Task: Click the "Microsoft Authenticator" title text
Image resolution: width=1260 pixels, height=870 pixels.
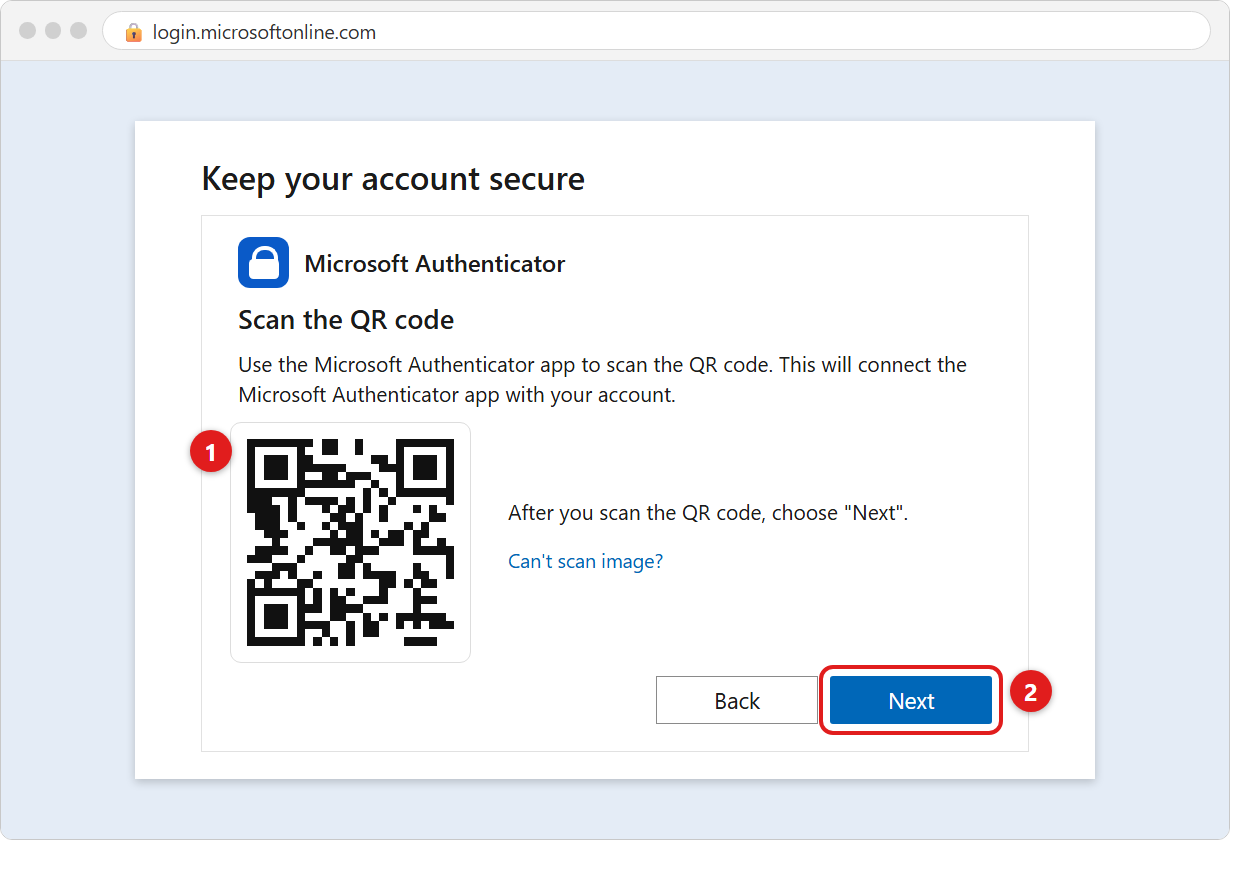Action: 435,264
